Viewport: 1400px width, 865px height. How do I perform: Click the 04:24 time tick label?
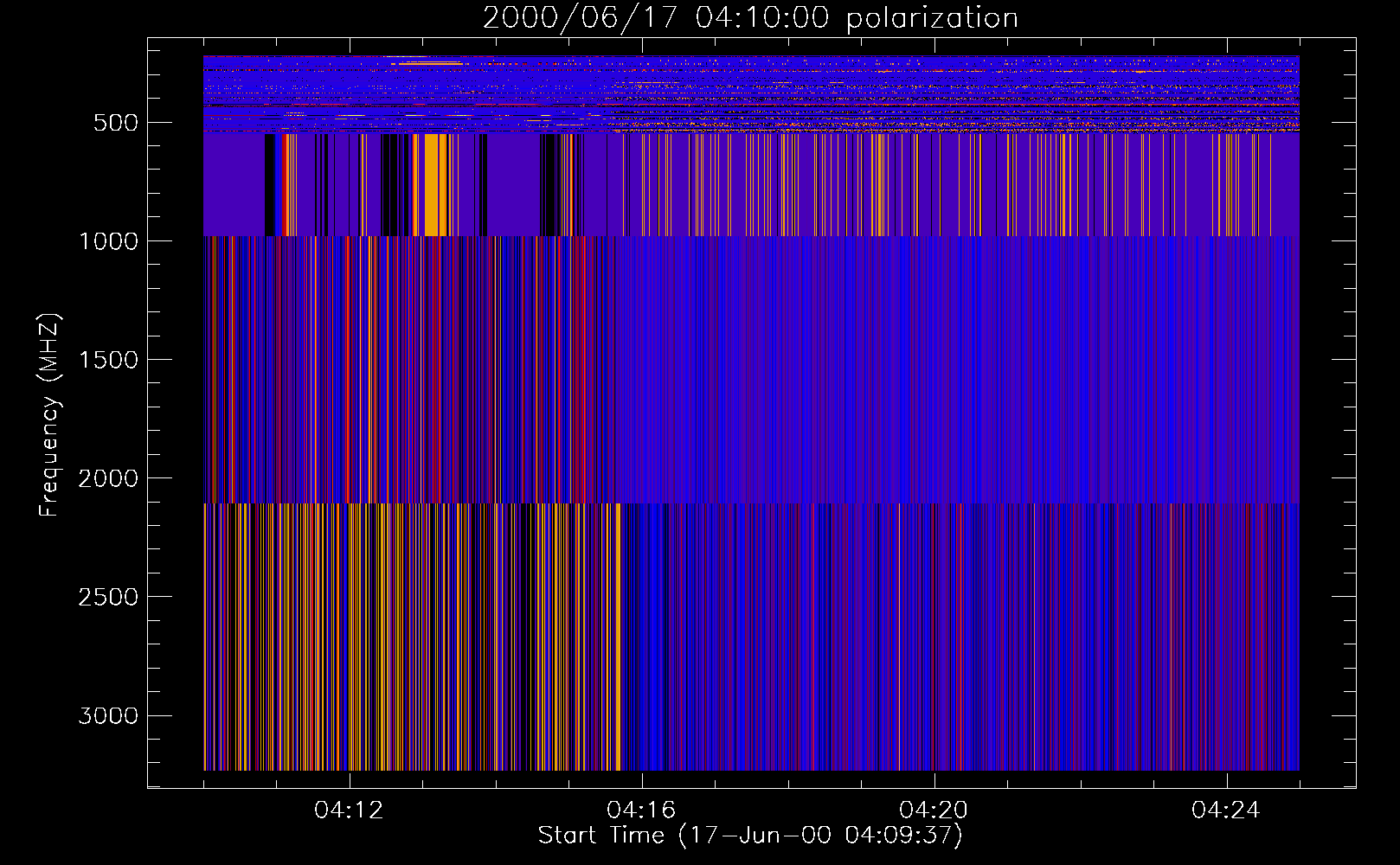click(1227, 811)
